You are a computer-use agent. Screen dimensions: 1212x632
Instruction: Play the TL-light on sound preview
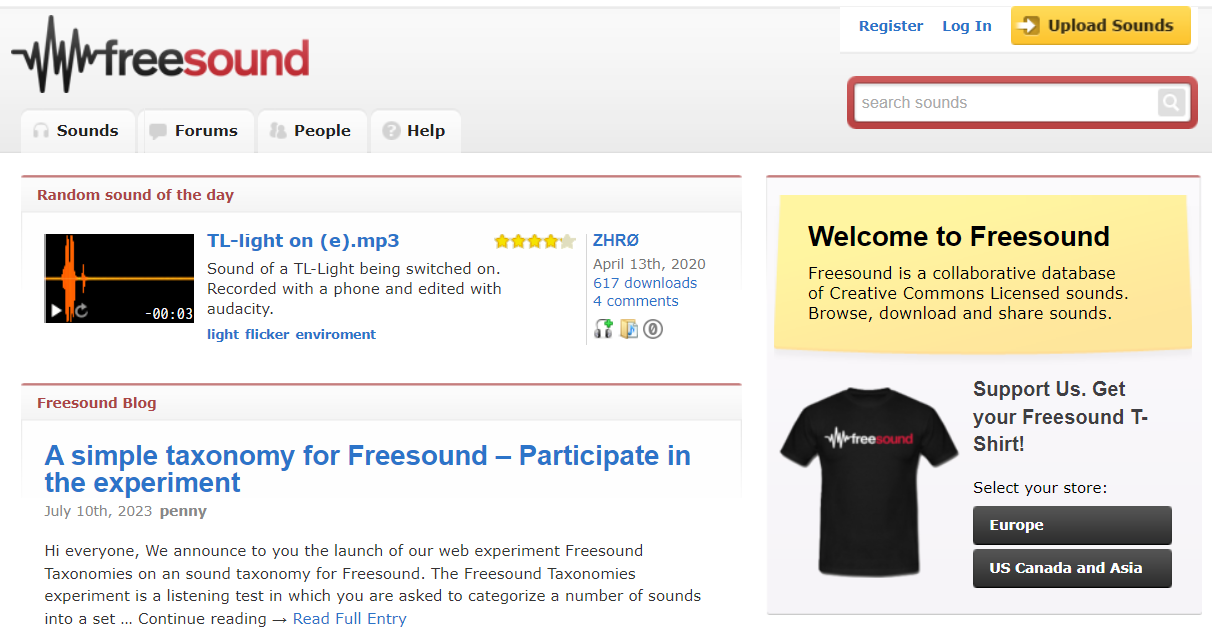point(56,311)
